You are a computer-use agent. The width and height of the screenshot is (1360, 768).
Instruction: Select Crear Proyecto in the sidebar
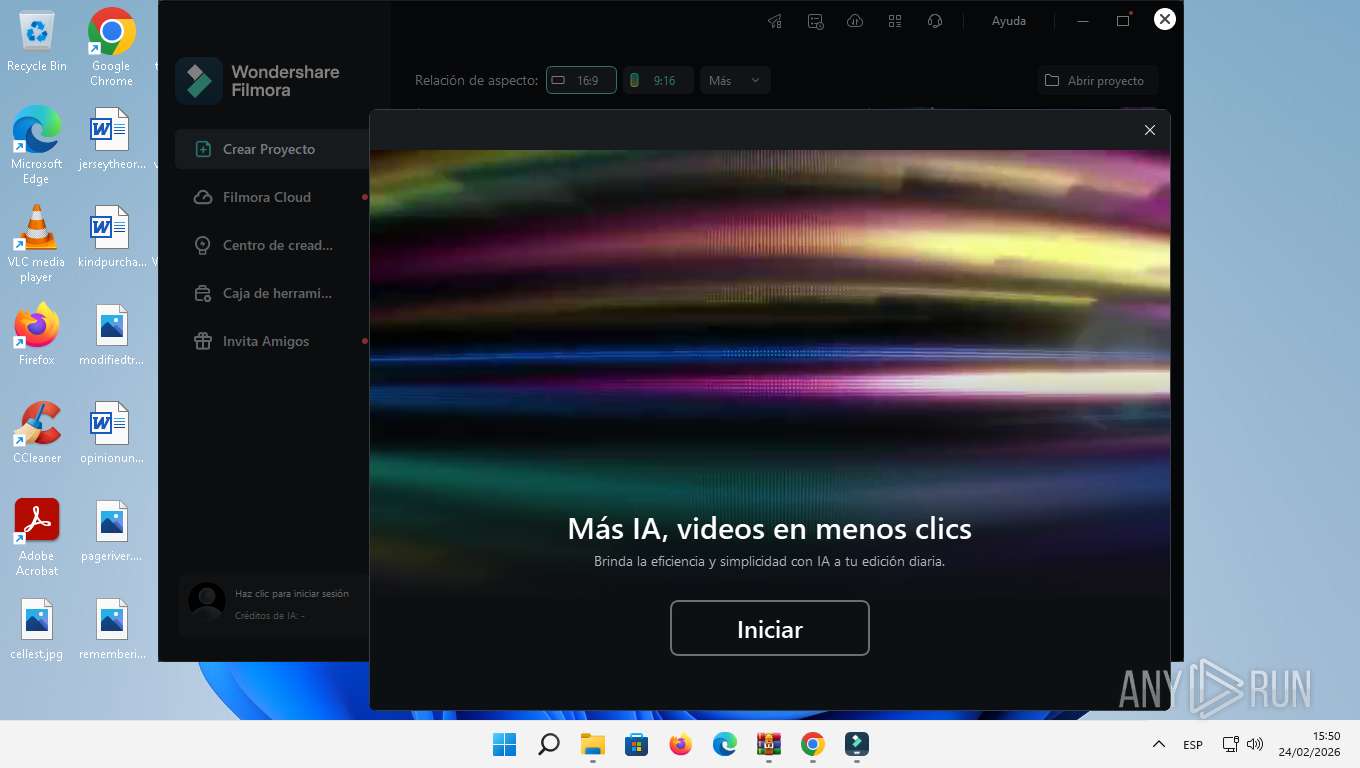[x=272, y=149]
